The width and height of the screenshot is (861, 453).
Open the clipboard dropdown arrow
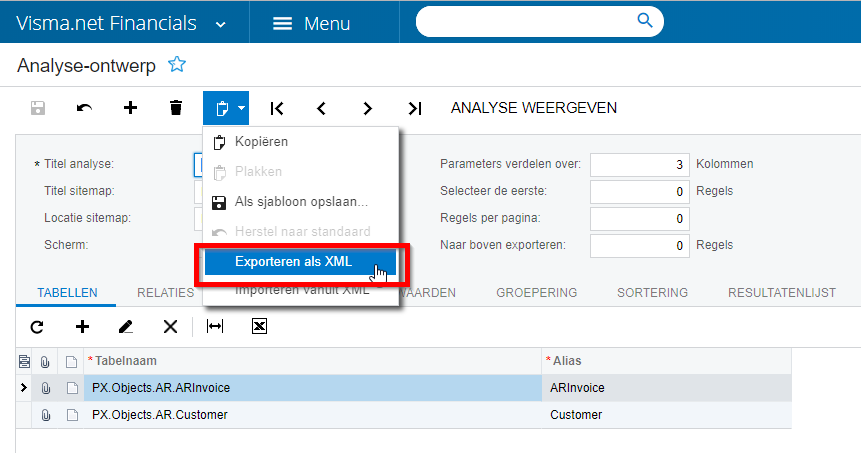(241, 108)
